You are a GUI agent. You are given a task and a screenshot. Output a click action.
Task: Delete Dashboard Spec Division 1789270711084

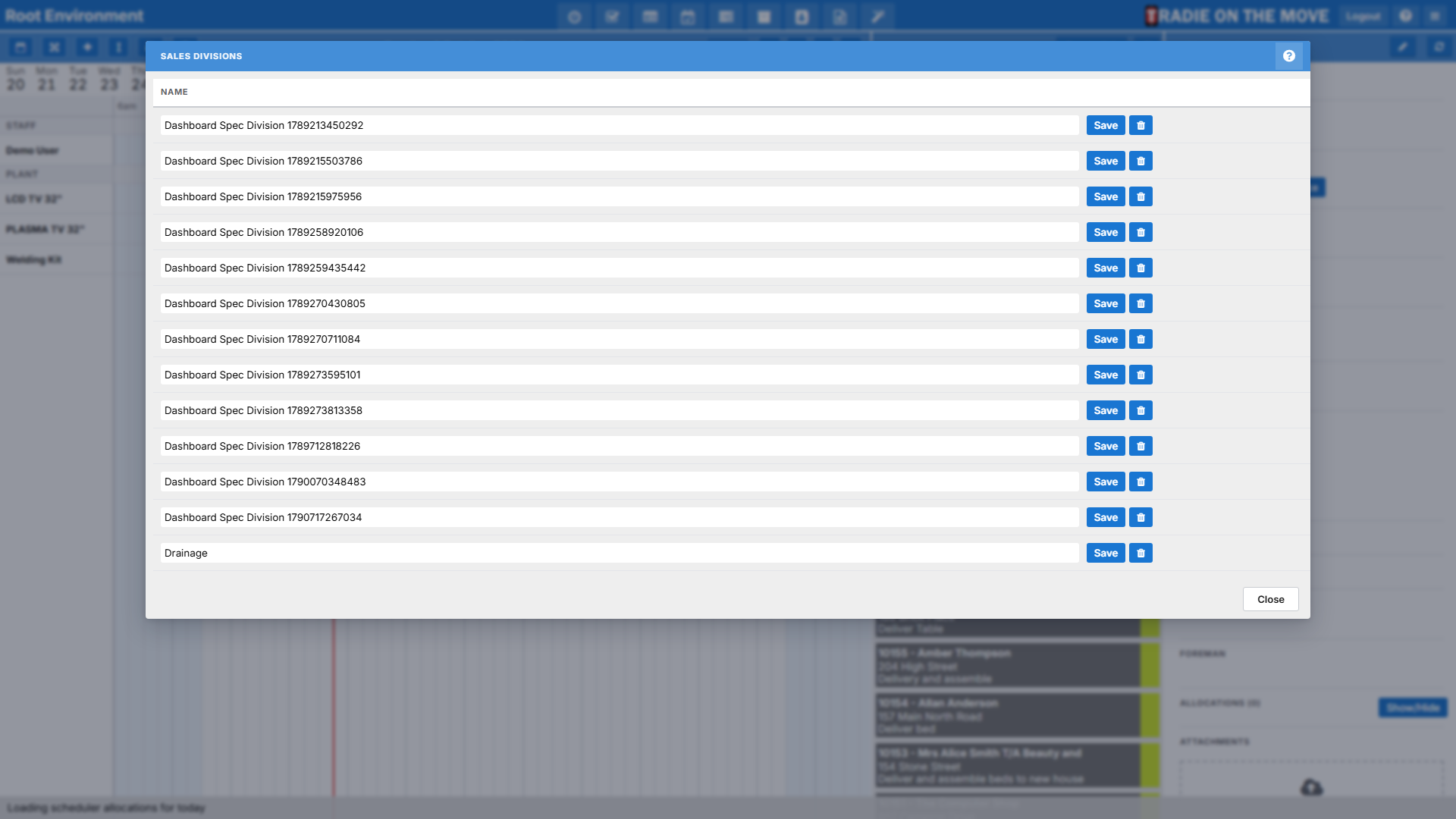point(1141,339)
